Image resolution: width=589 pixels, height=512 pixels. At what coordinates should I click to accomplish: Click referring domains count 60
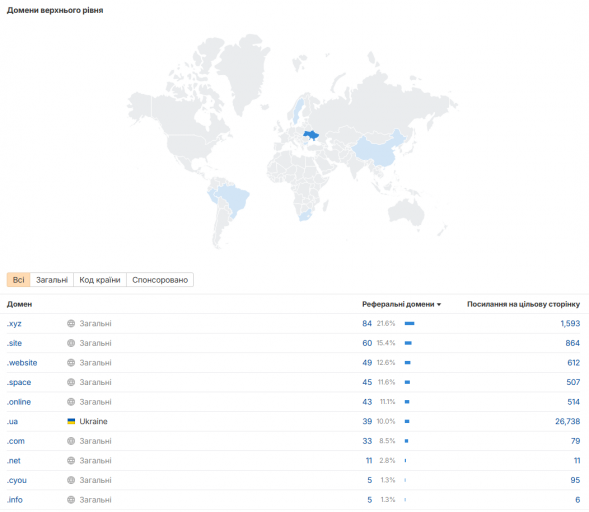coord(367,343)
